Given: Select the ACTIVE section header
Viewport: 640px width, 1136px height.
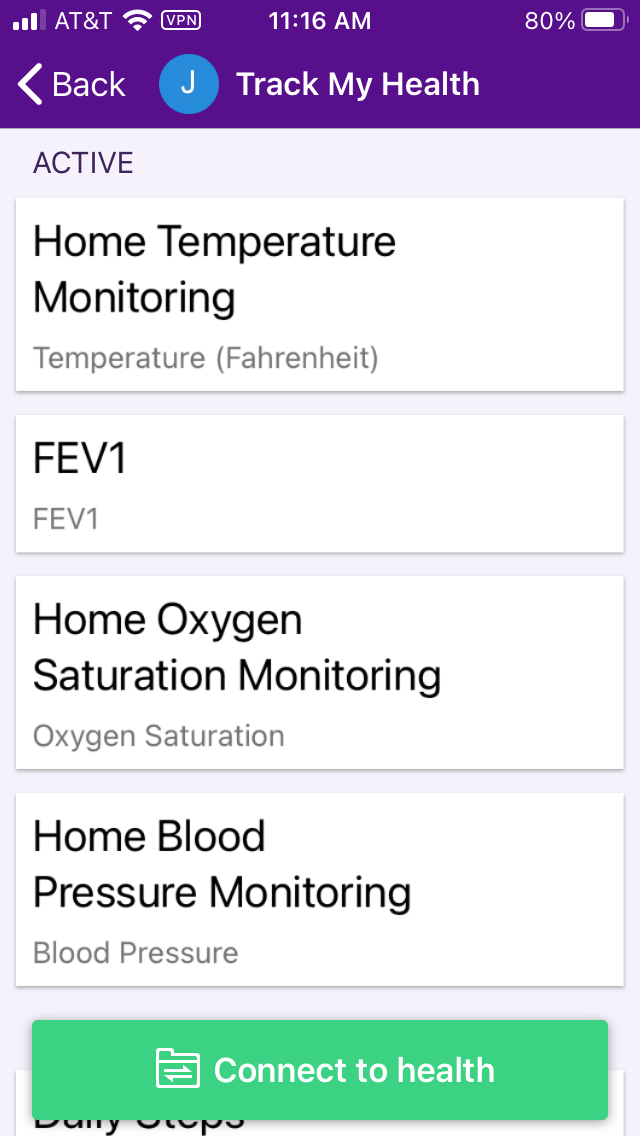Looking at the screenshot, I should point(83,162).
